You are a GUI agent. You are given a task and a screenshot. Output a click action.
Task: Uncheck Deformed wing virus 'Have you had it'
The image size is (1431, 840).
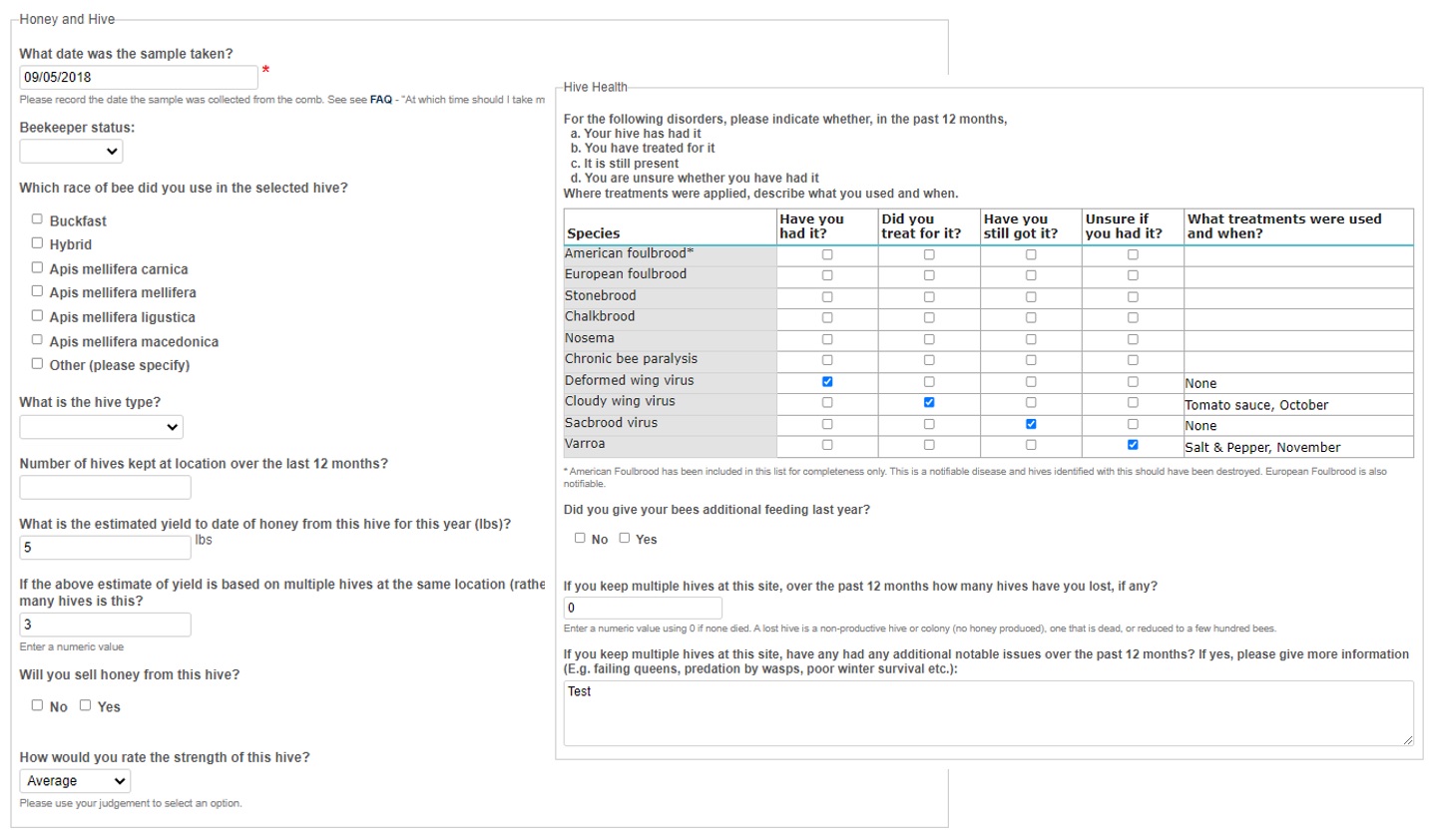[827, 381]
